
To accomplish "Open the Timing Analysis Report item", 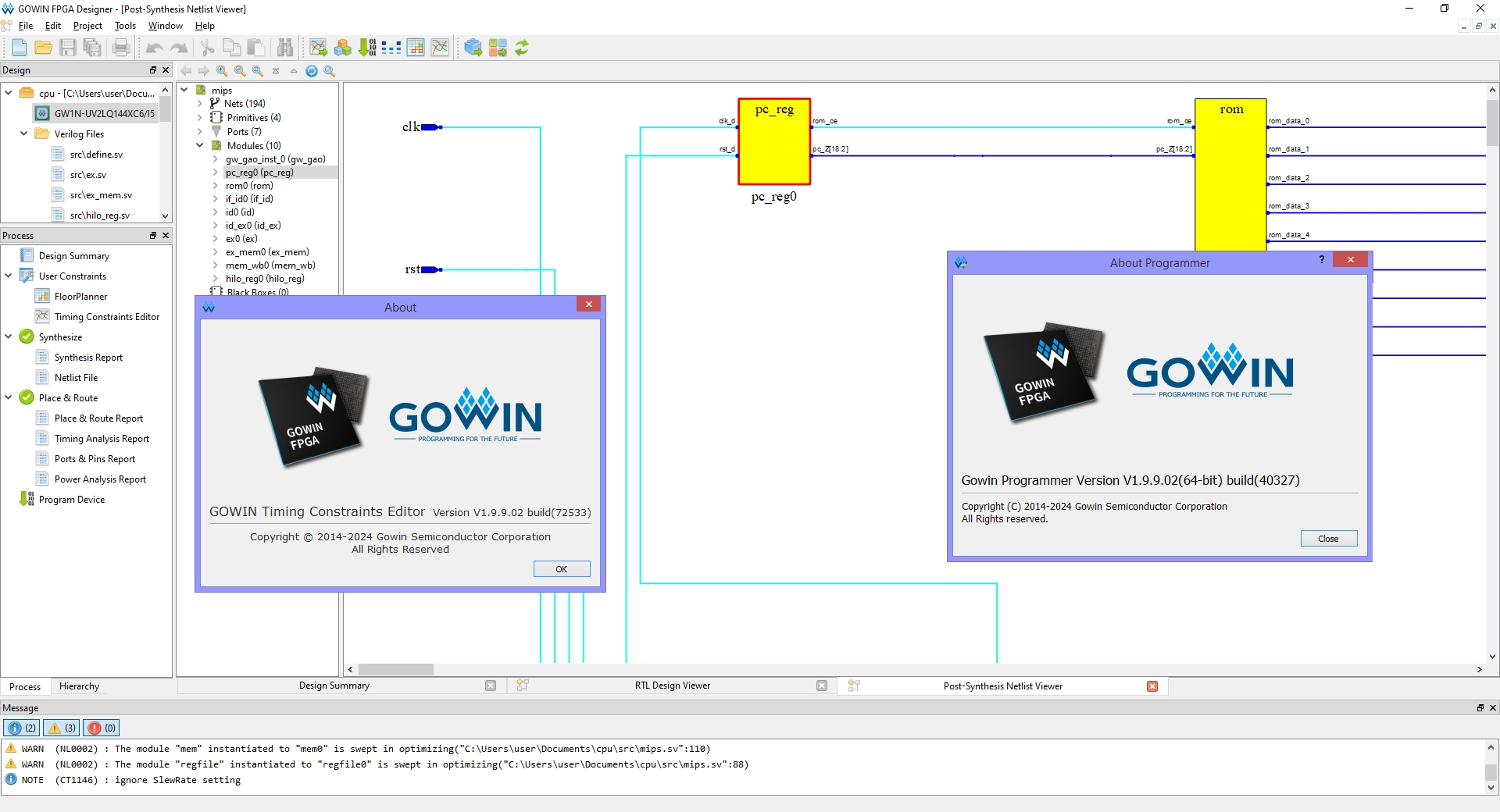I will (x=102, y=438).
